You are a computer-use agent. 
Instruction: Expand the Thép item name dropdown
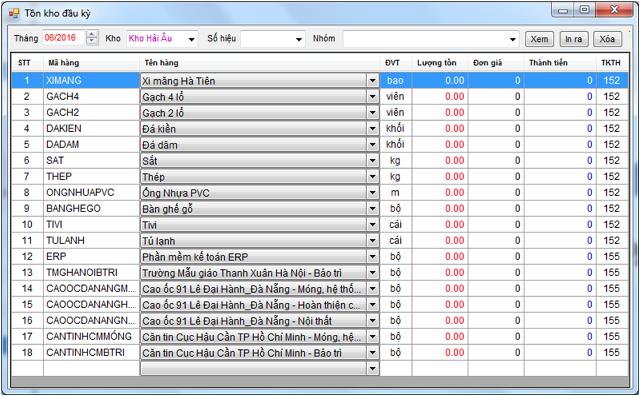click(372, 177)
